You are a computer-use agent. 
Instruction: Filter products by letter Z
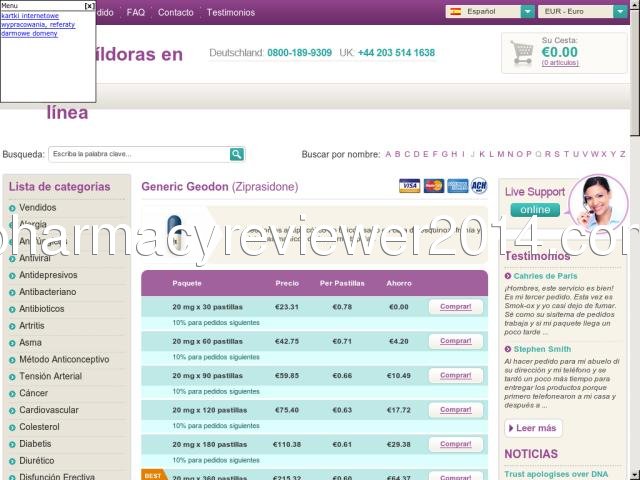pyautogui.click(x=622, y=154)
